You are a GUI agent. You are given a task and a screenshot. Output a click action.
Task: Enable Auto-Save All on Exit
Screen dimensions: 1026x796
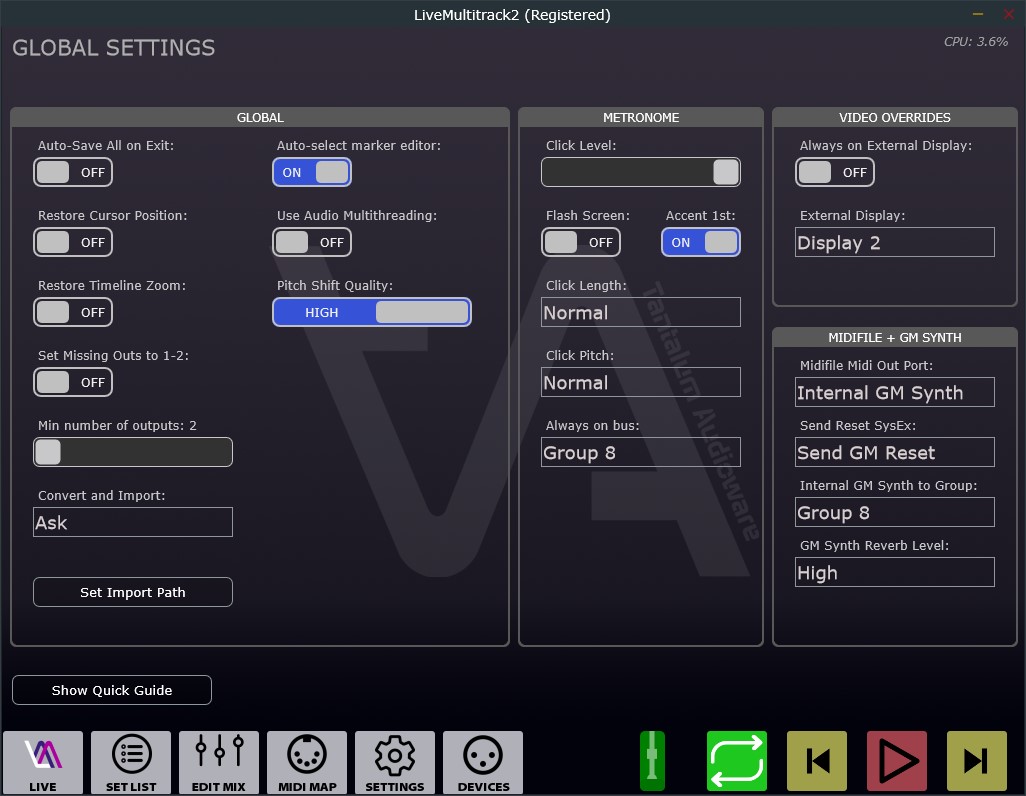[x=73, y=172]
